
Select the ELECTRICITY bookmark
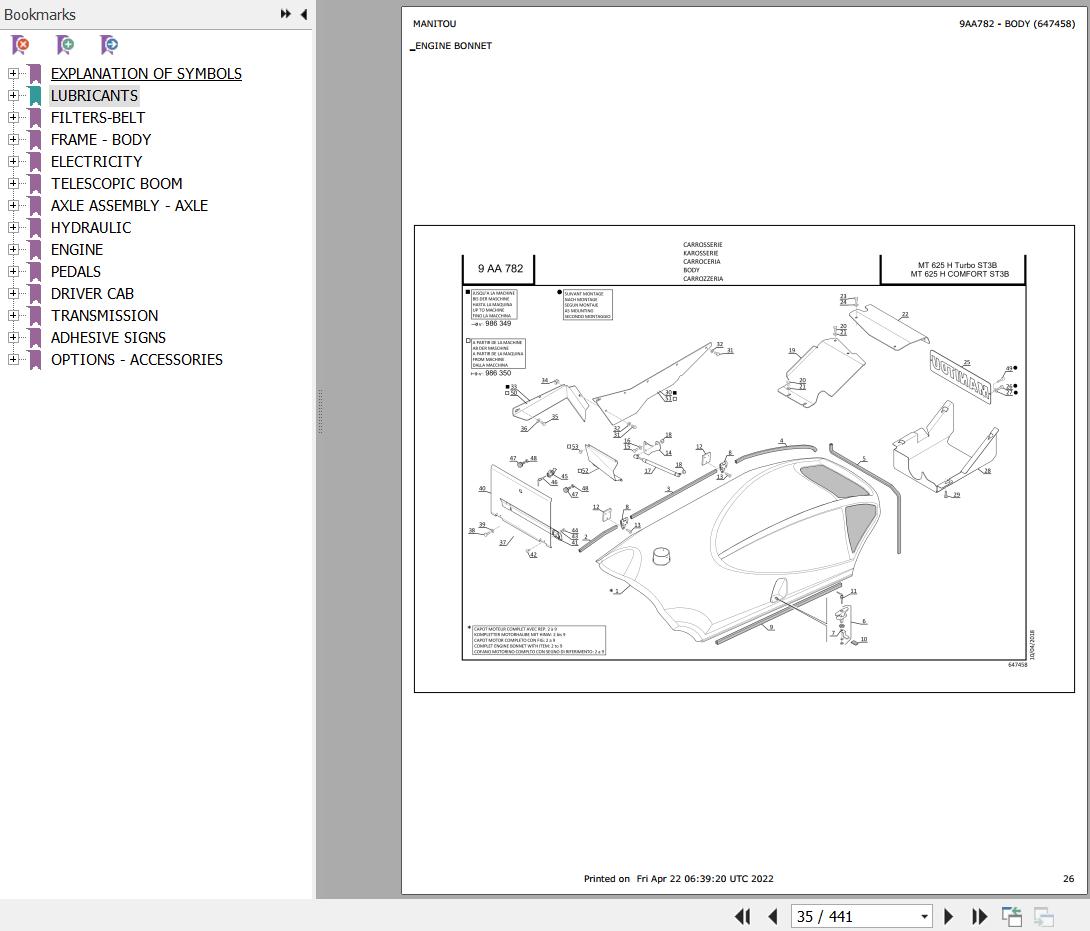pyautogui.click(x=96, y=161)
